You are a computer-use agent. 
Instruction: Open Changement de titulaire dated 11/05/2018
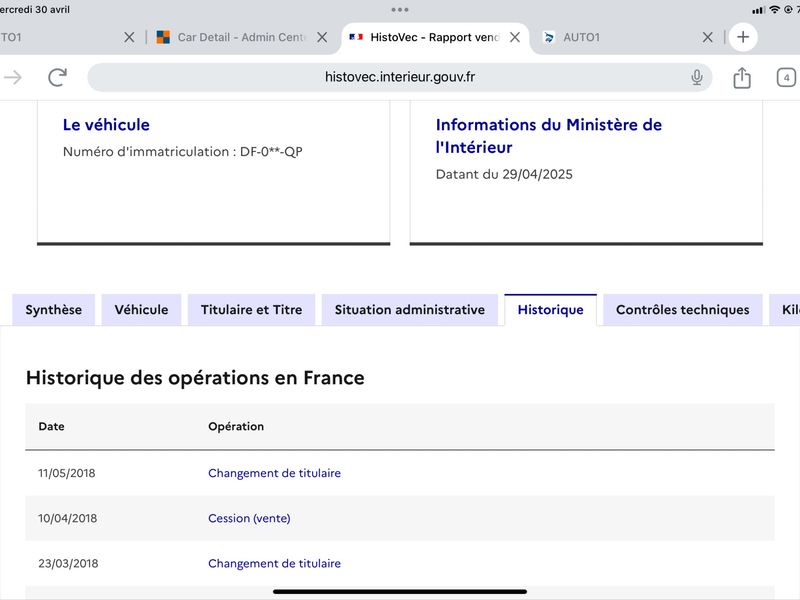(x=274, y=473)
